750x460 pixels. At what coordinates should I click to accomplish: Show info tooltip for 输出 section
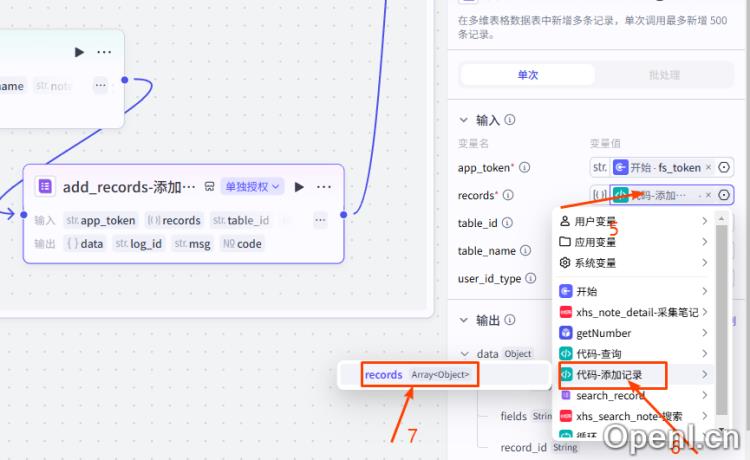[x=510, y=319]
